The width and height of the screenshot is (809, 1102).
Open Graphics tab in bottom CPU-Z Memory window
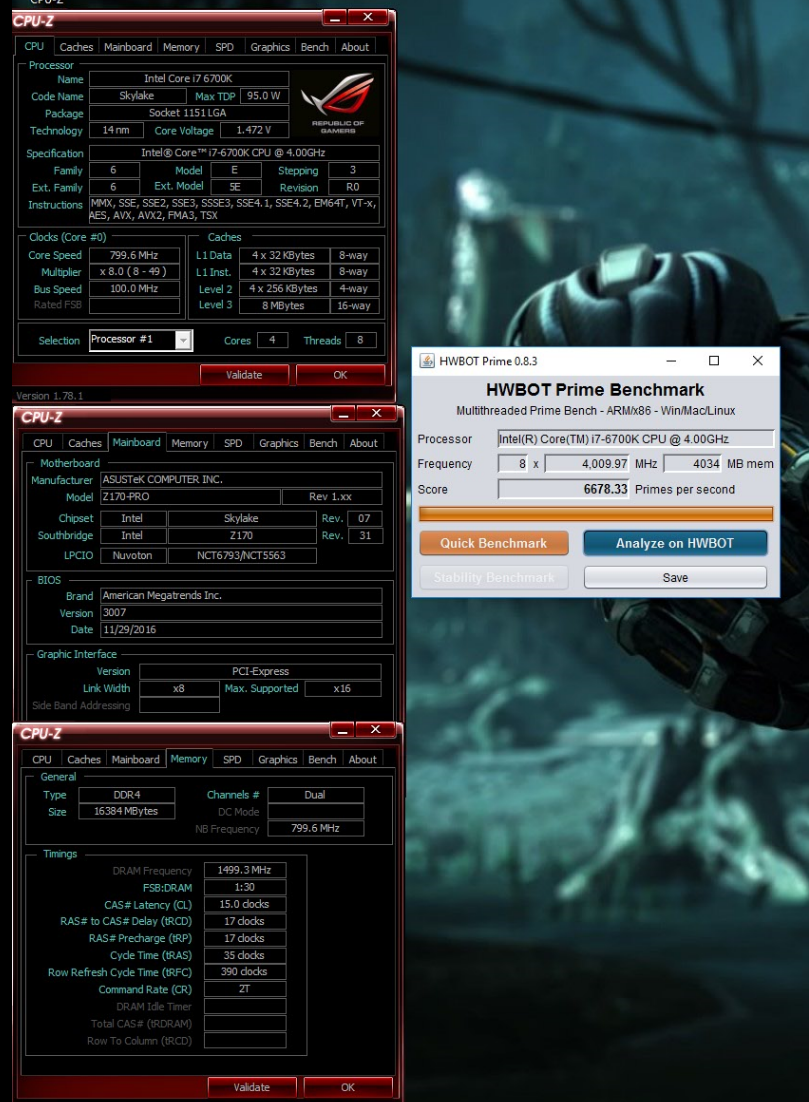278,760
